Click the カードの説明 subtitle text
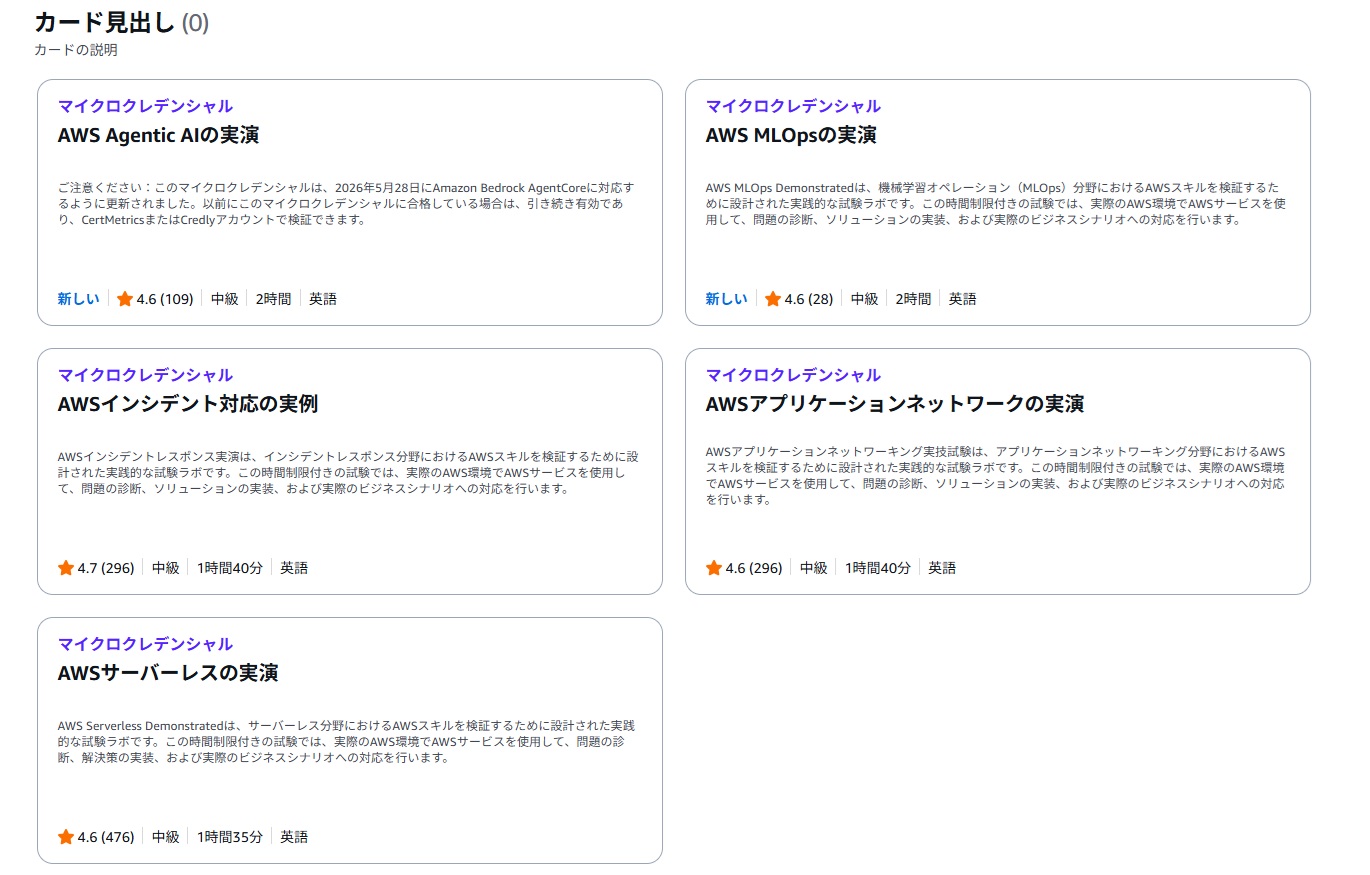The height and width of the screenshot is (875, 1370). pyautogui.click(x=76, y=50)
